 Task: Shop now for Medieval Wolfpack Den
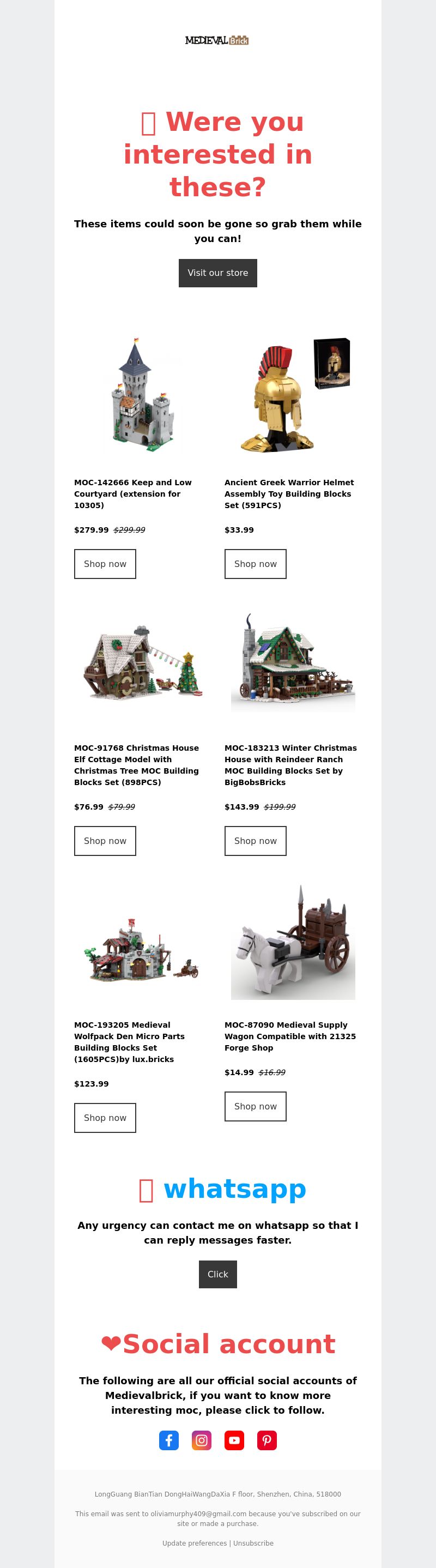tap(105, 1118)
